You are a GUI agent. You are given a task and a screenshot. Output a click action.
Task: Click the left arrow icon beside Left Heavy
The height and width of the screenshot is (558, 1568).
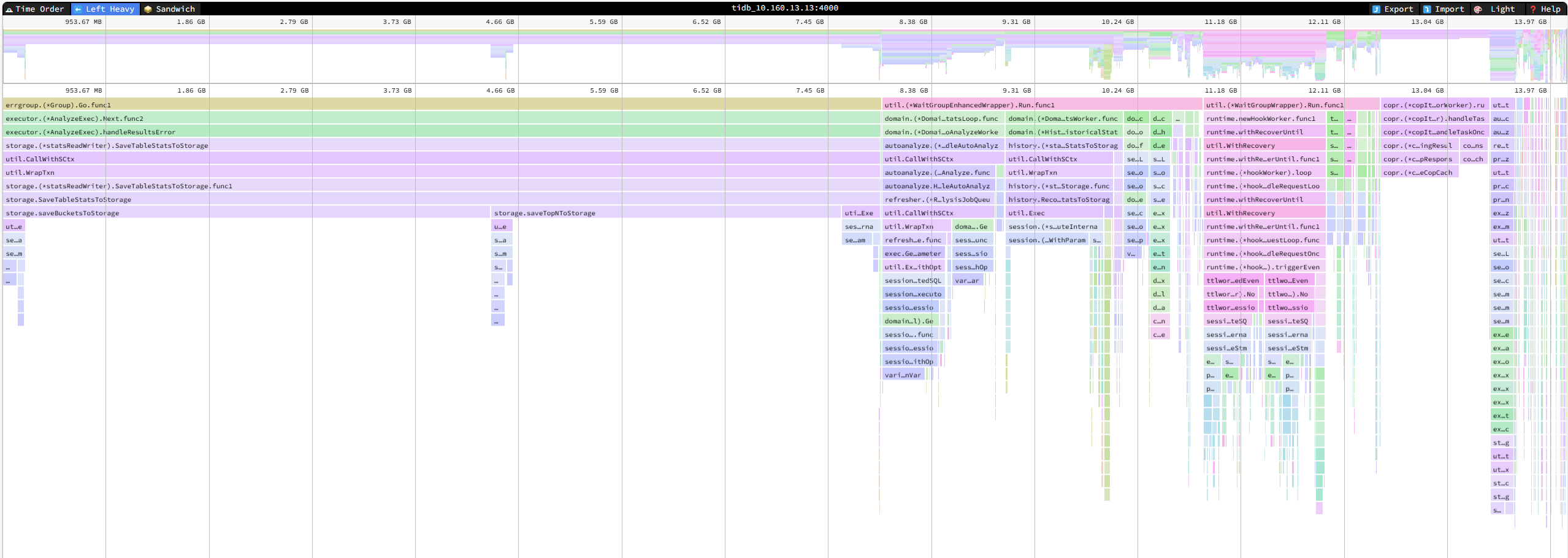coord(78,9)
